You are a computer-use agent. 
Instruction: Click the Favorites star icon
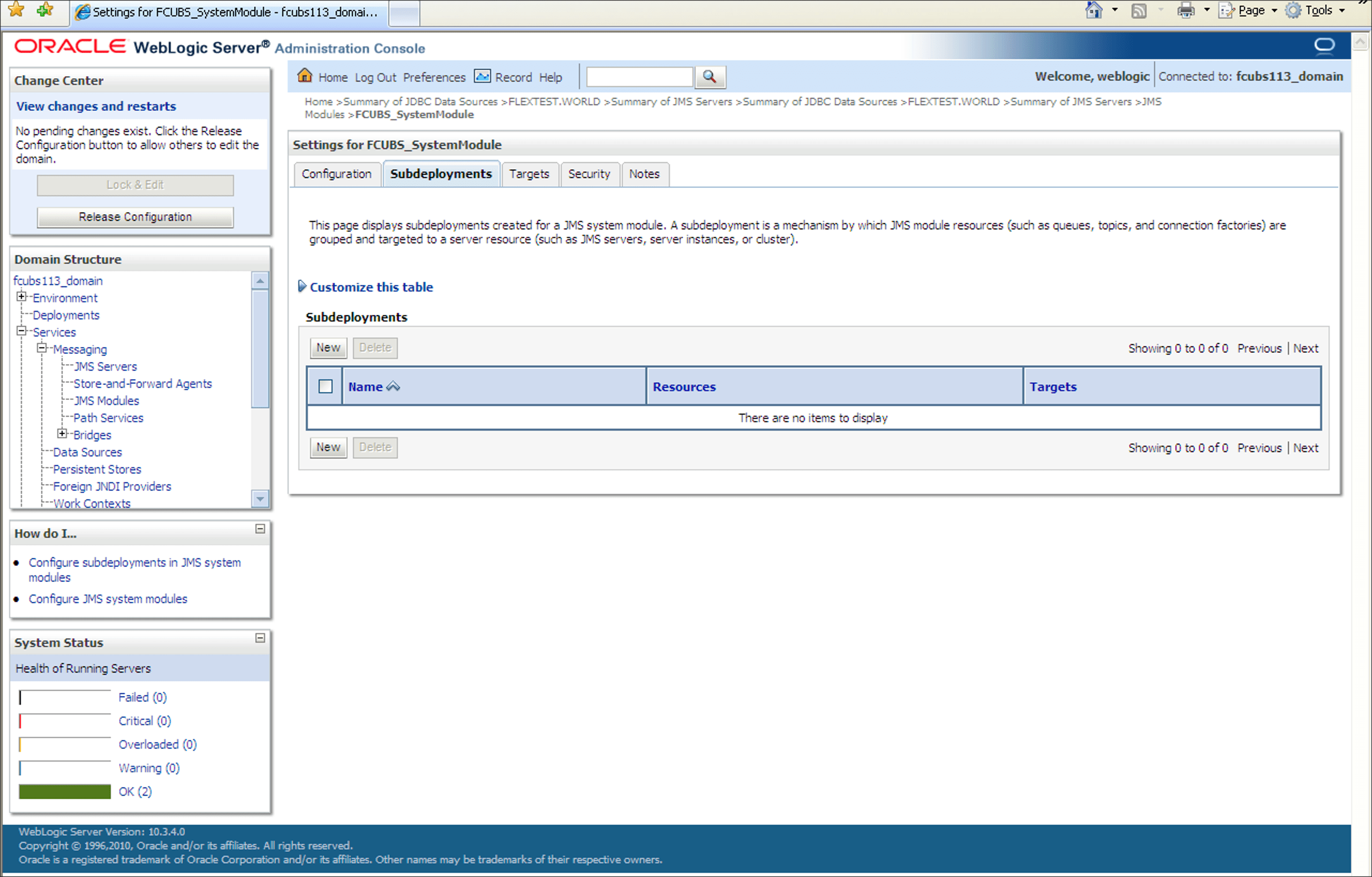[16, 10]
